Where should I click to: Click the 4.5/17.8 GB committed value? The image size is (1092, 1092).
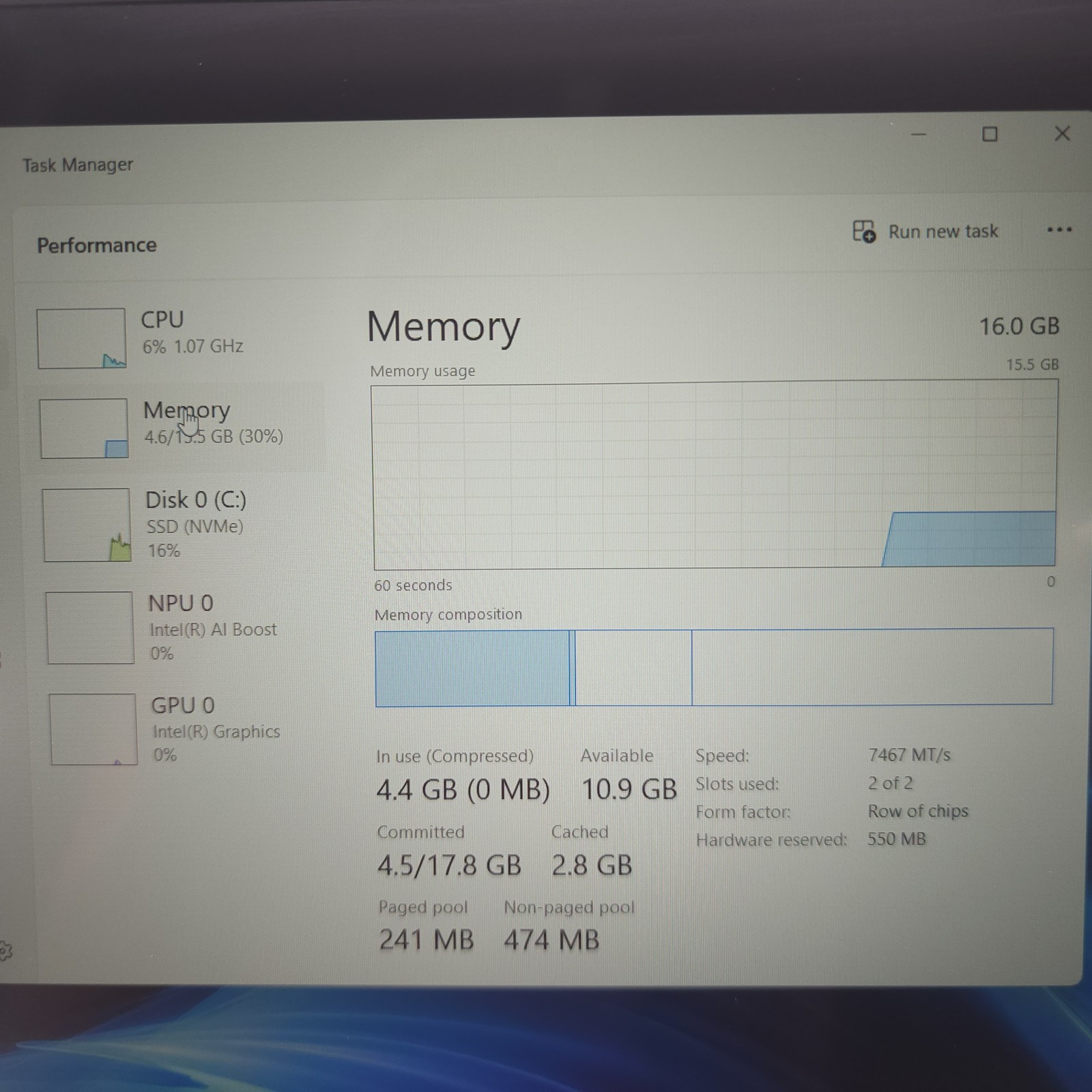(x=449, y=865)
